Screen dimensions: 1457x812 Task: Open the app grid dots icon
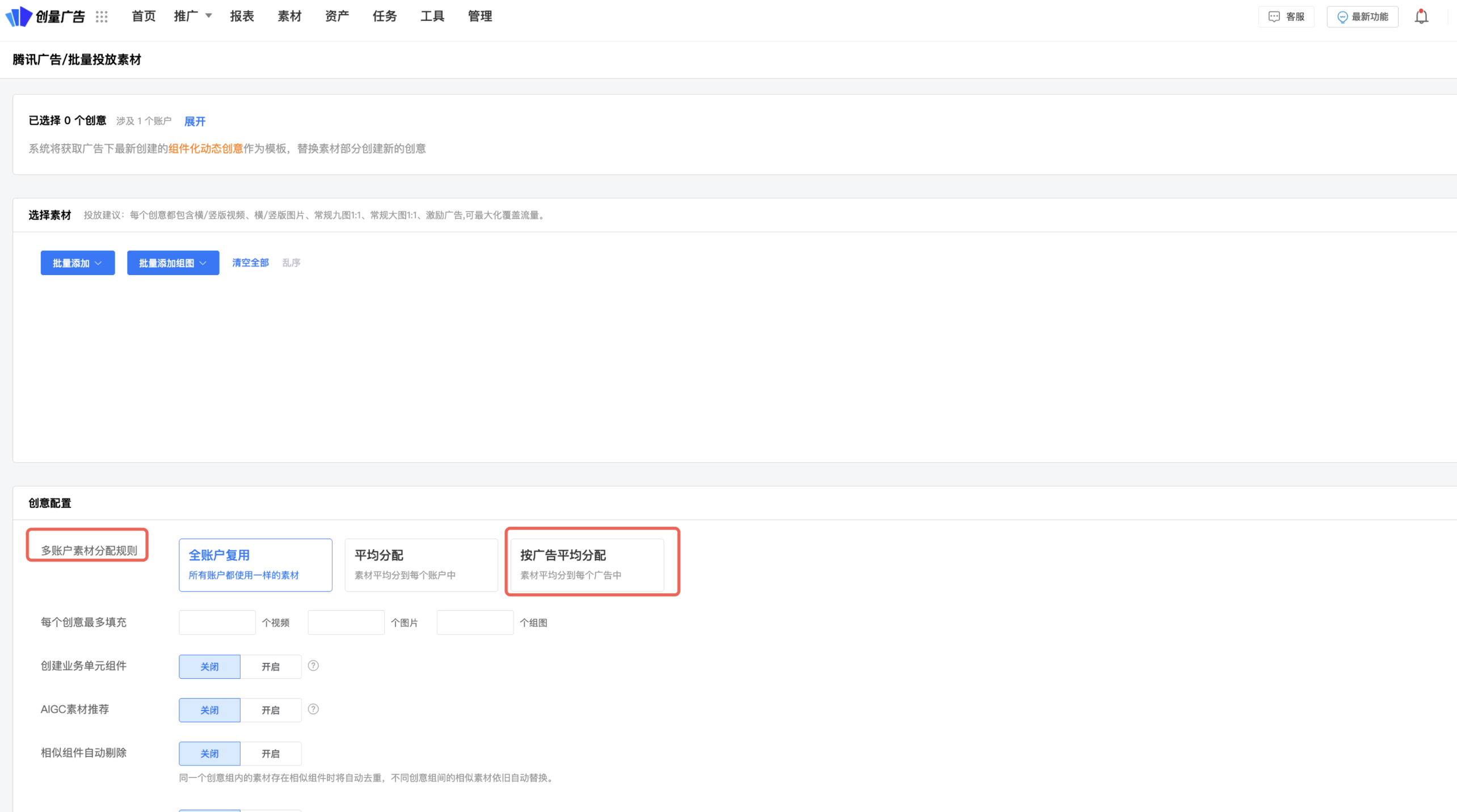tap(102, 17)
